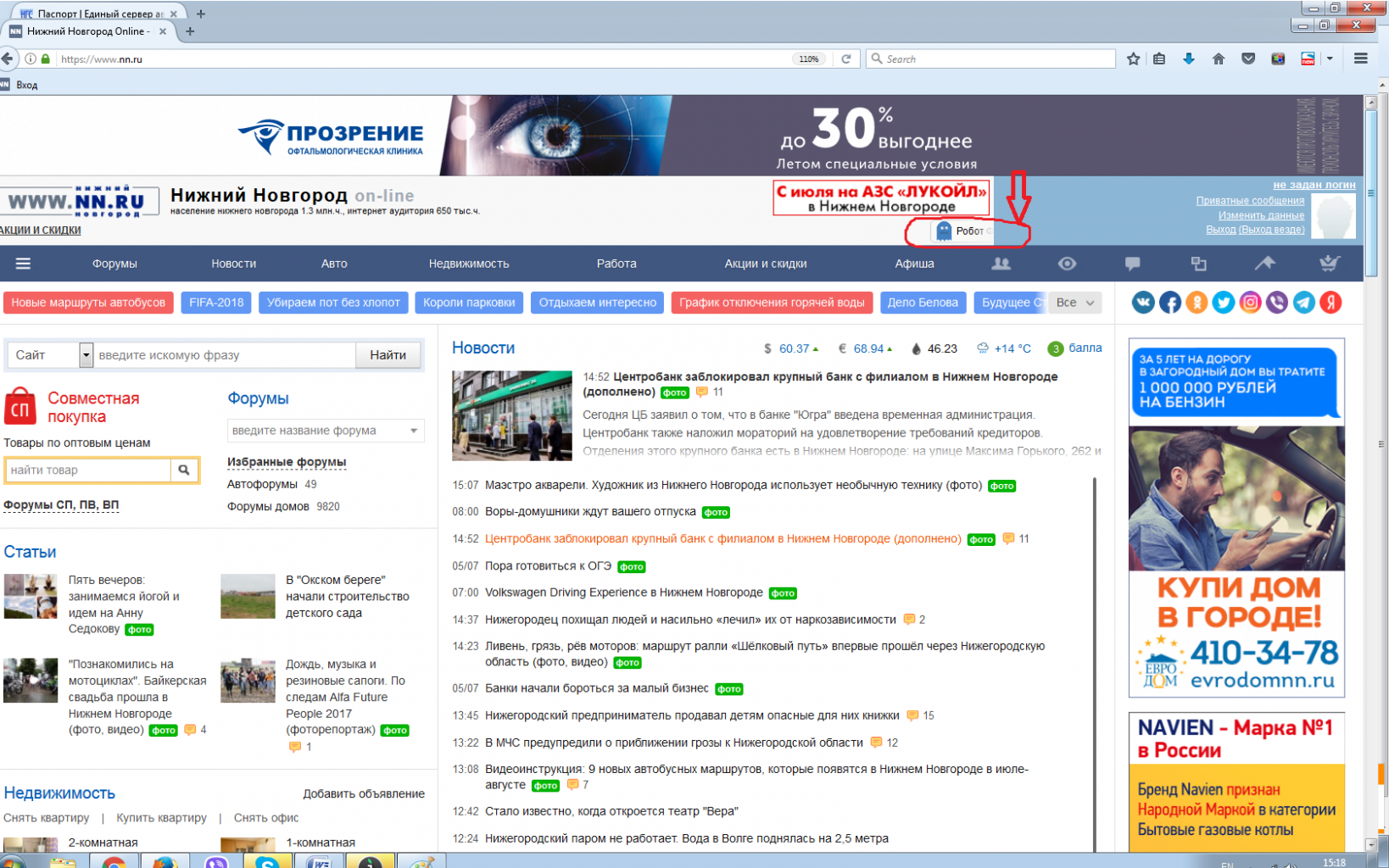Screen dimensions: 1389x868
Task: Click the Instagram icon
Action: [1250, 303]
